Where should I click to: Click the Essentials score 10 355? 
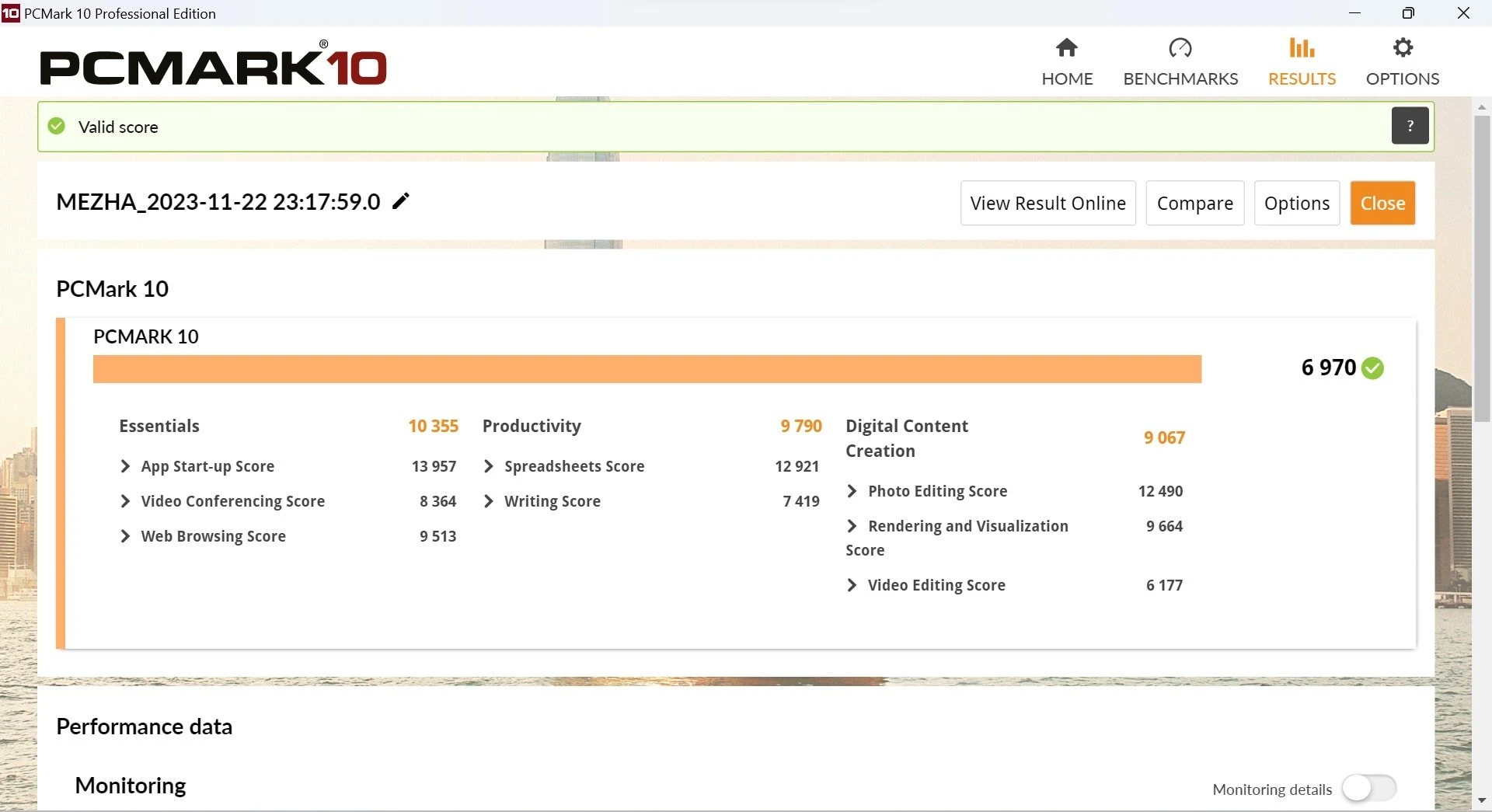tap(433, 426)
